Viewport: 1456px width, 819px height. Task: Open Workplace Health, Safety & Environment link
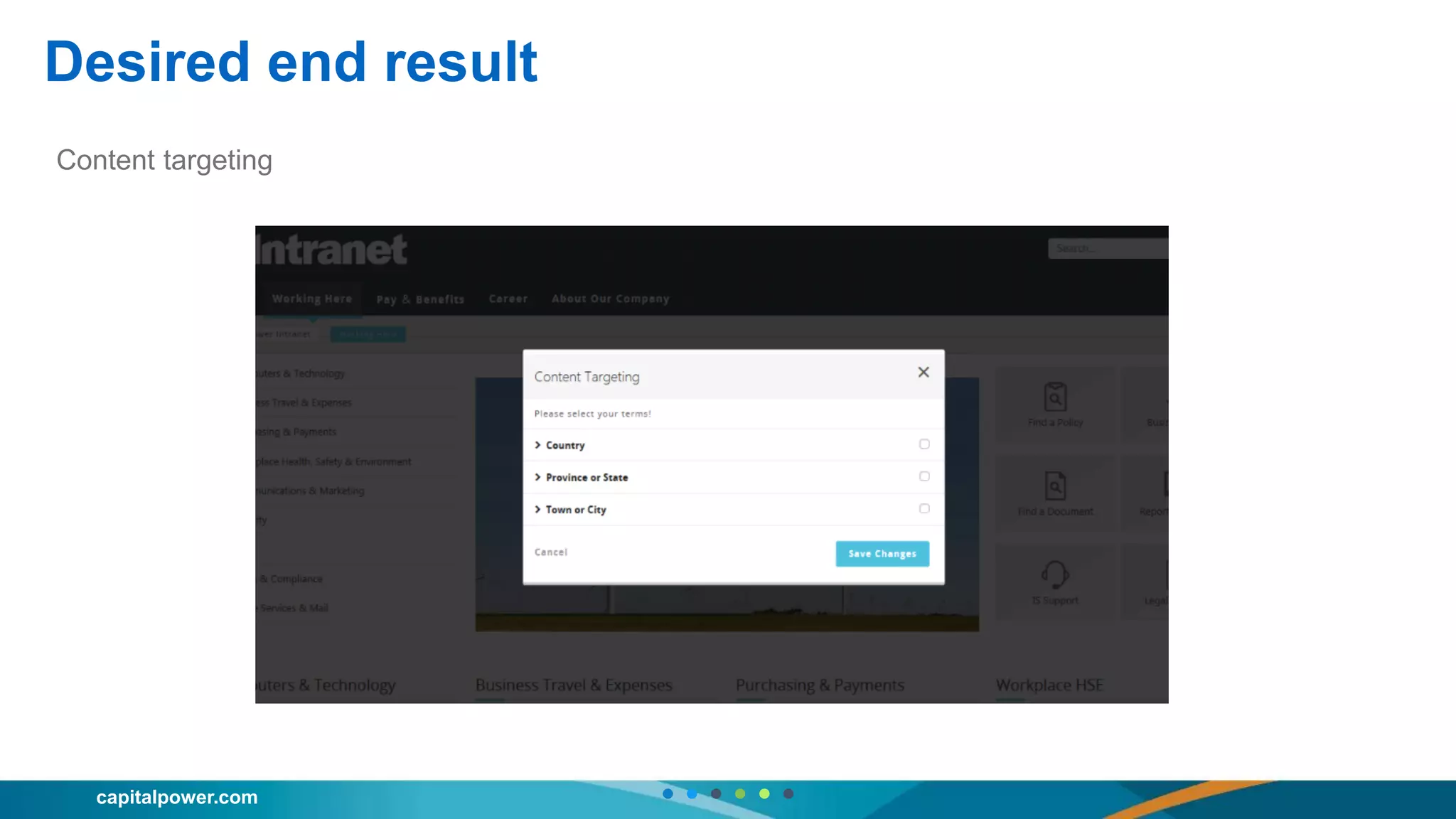pos(333,461)
